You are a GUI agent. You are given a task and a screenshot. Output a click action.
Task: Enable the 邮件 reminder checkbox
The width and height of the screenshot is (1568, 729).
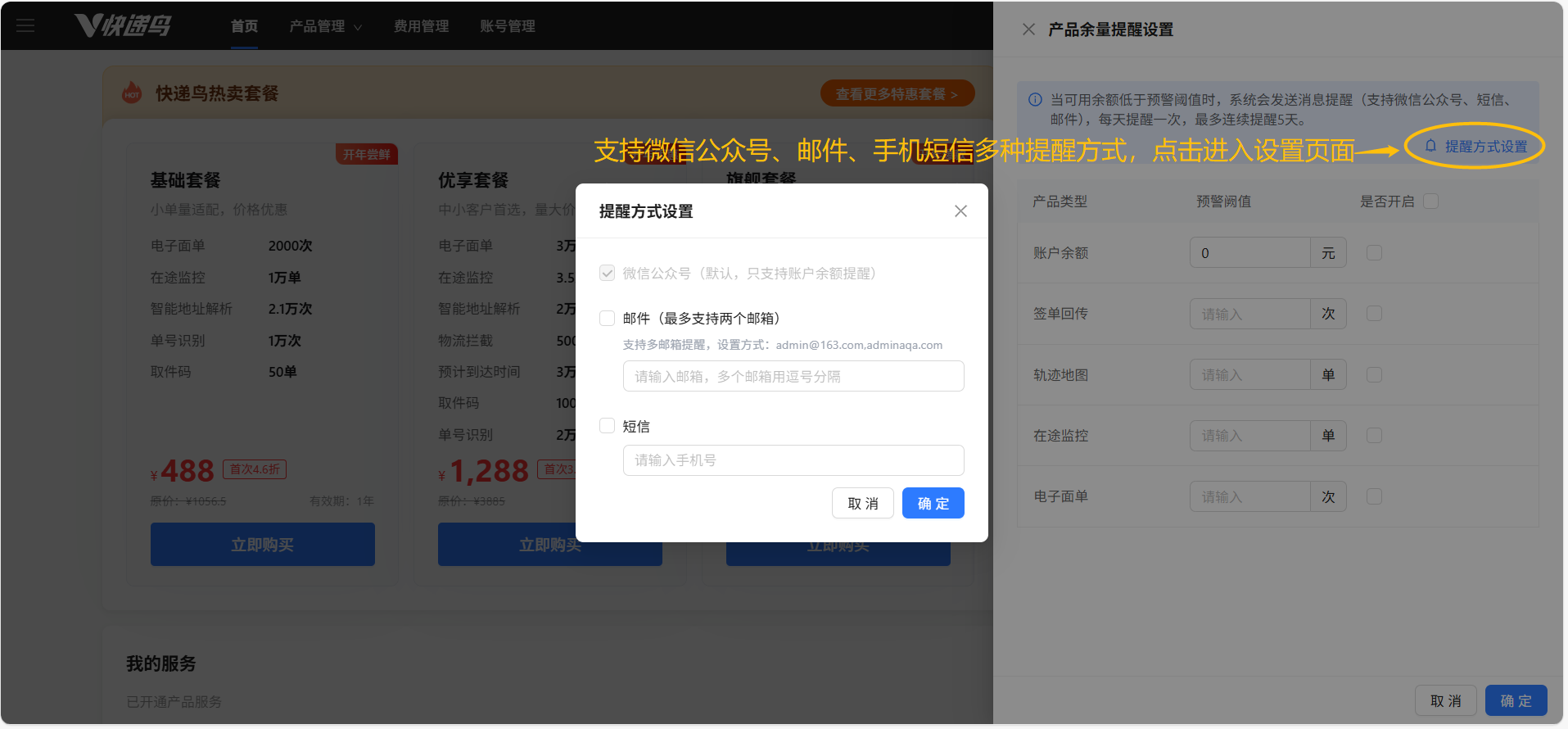pyautogui.click(x=607, y=319)
